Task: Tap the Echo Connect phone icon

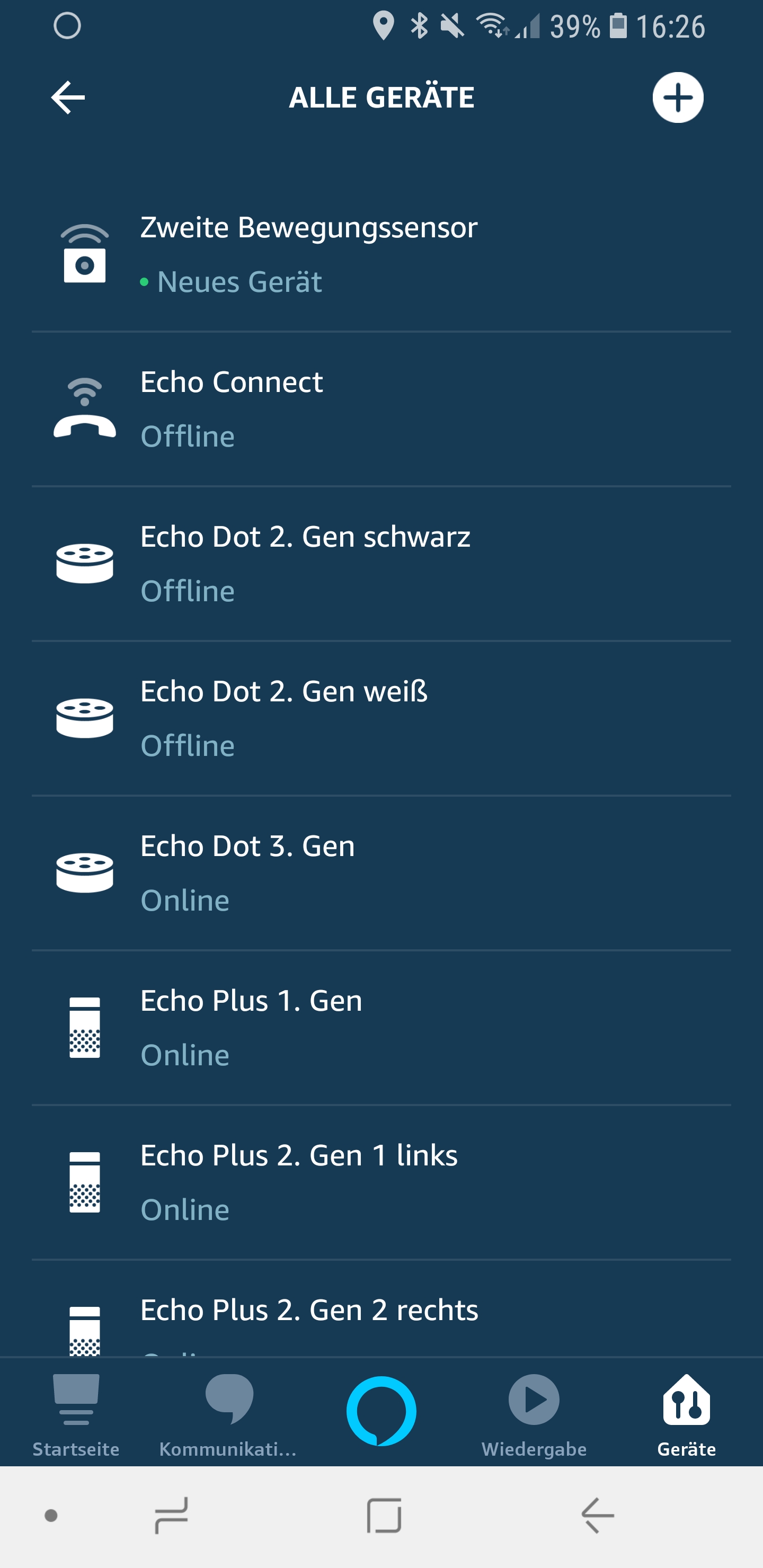Action: coord(85,408)
